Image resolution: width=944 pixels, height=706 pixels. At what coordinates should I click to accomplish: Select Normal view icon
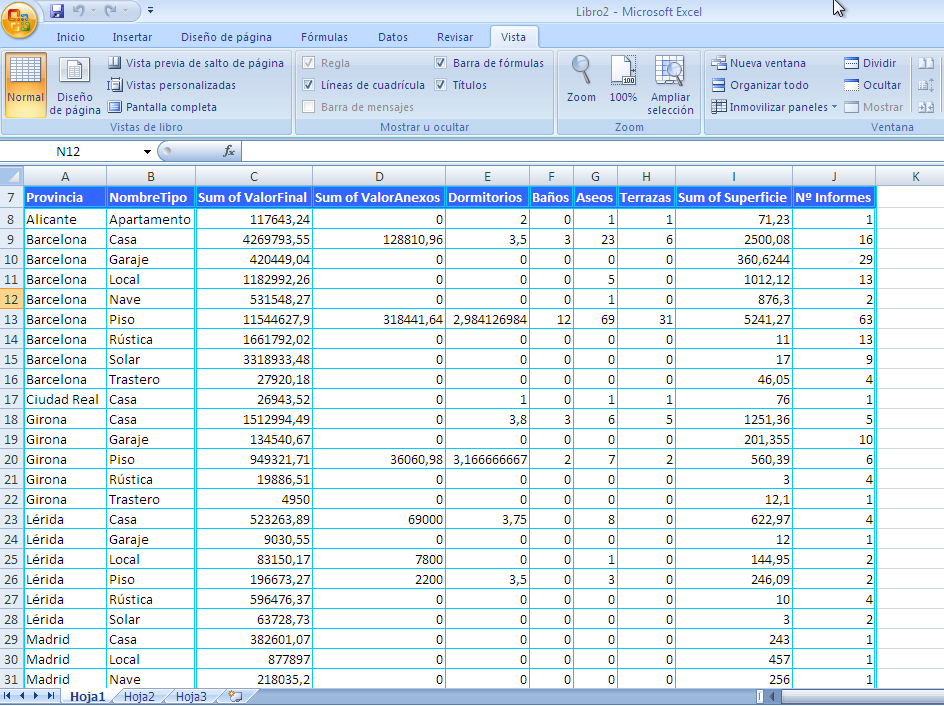tap(25, 83)
